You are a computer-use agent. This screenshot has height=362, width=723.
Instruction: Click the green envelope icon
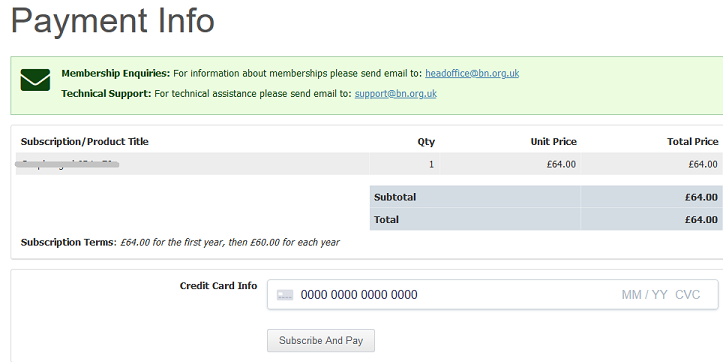(35, 80)
